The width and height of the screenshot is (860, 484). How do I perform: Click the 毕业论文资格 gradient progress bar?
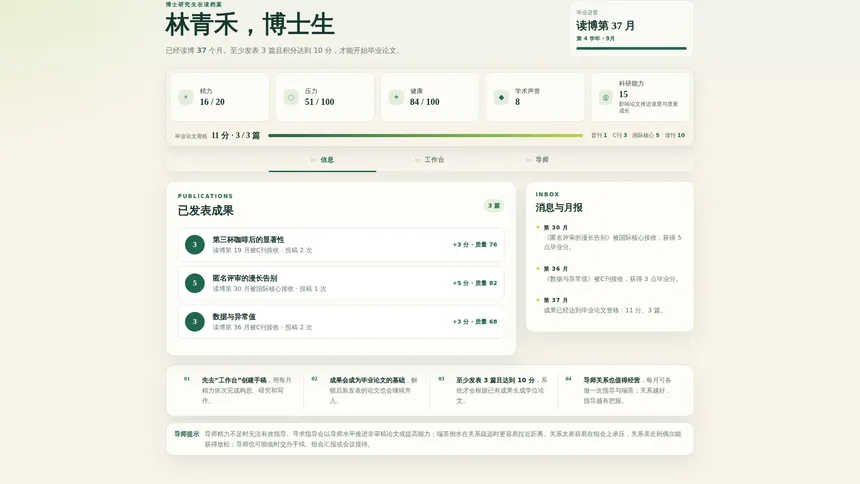point(426,136)
